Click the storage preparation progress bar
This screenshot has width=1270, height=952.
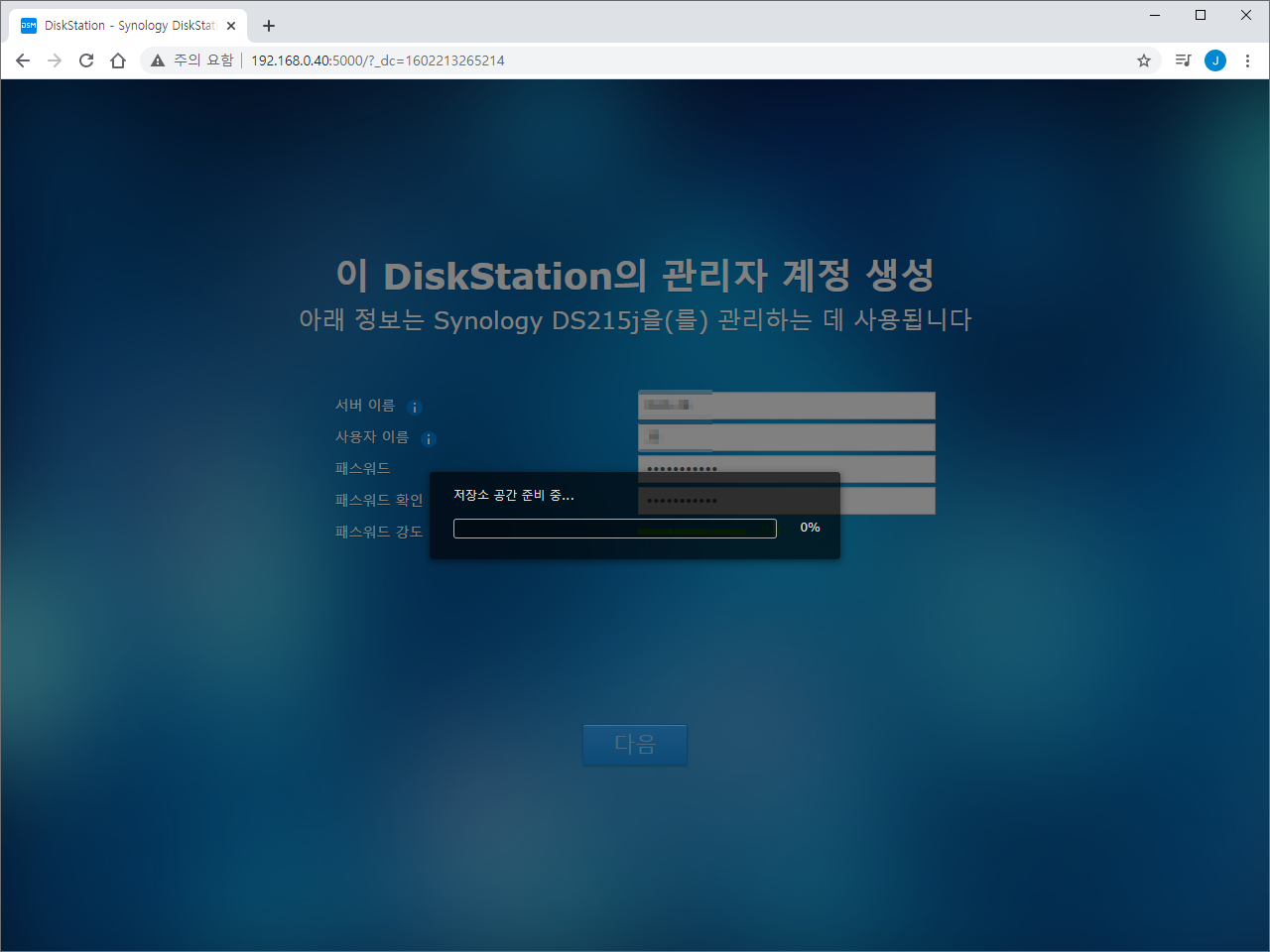point(615,529)
